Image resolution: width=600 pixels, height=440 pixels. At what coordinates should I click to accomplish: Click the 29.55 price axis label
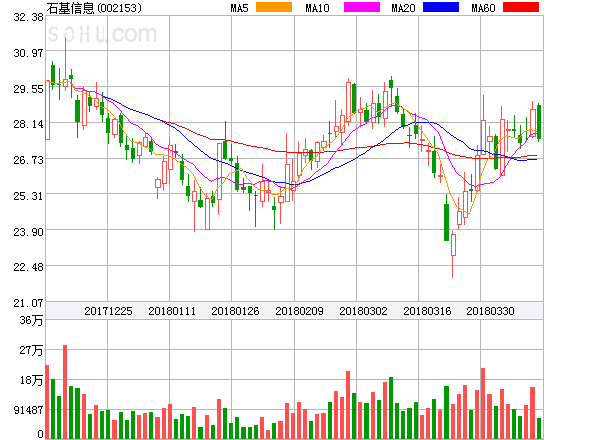[x=28, y=89]
